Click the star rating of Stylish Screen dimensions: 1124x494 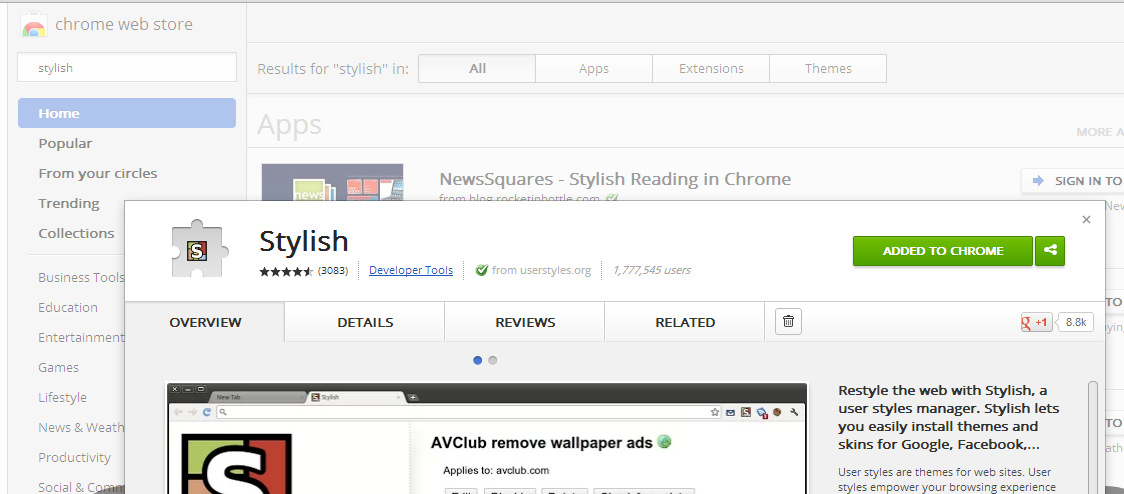pos(286,271)
